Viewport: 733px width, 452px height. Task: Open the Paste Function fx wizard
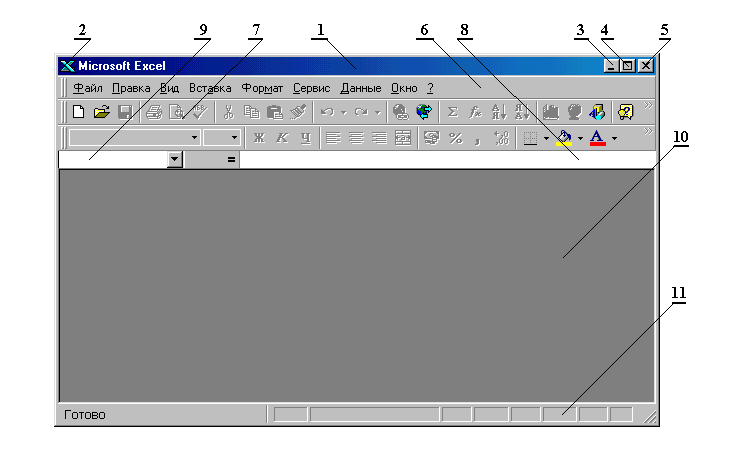click(475, 112)
